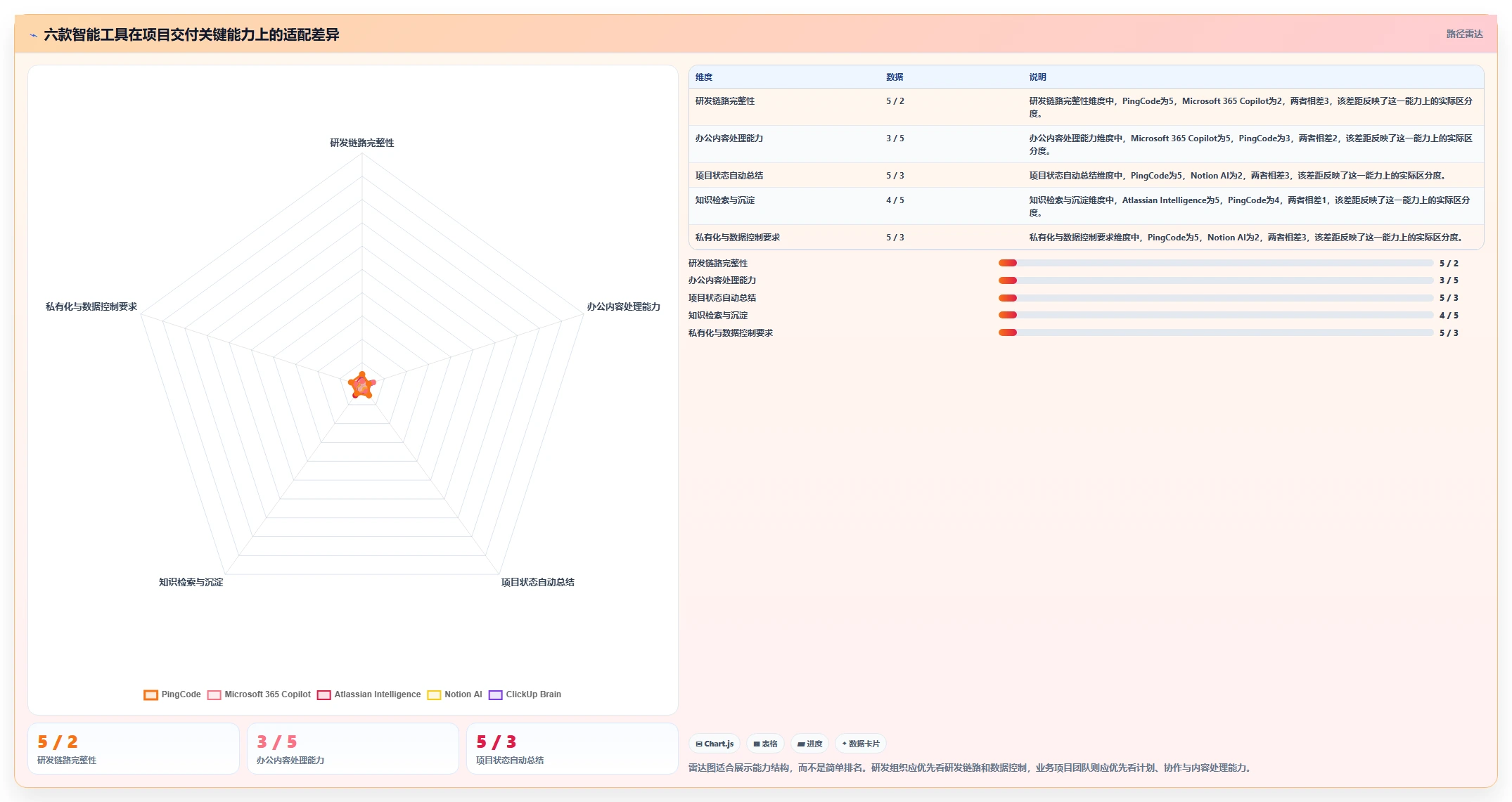Click the radar polygon at chart center
Screen dimensions: 1512x802
(362, 385)
